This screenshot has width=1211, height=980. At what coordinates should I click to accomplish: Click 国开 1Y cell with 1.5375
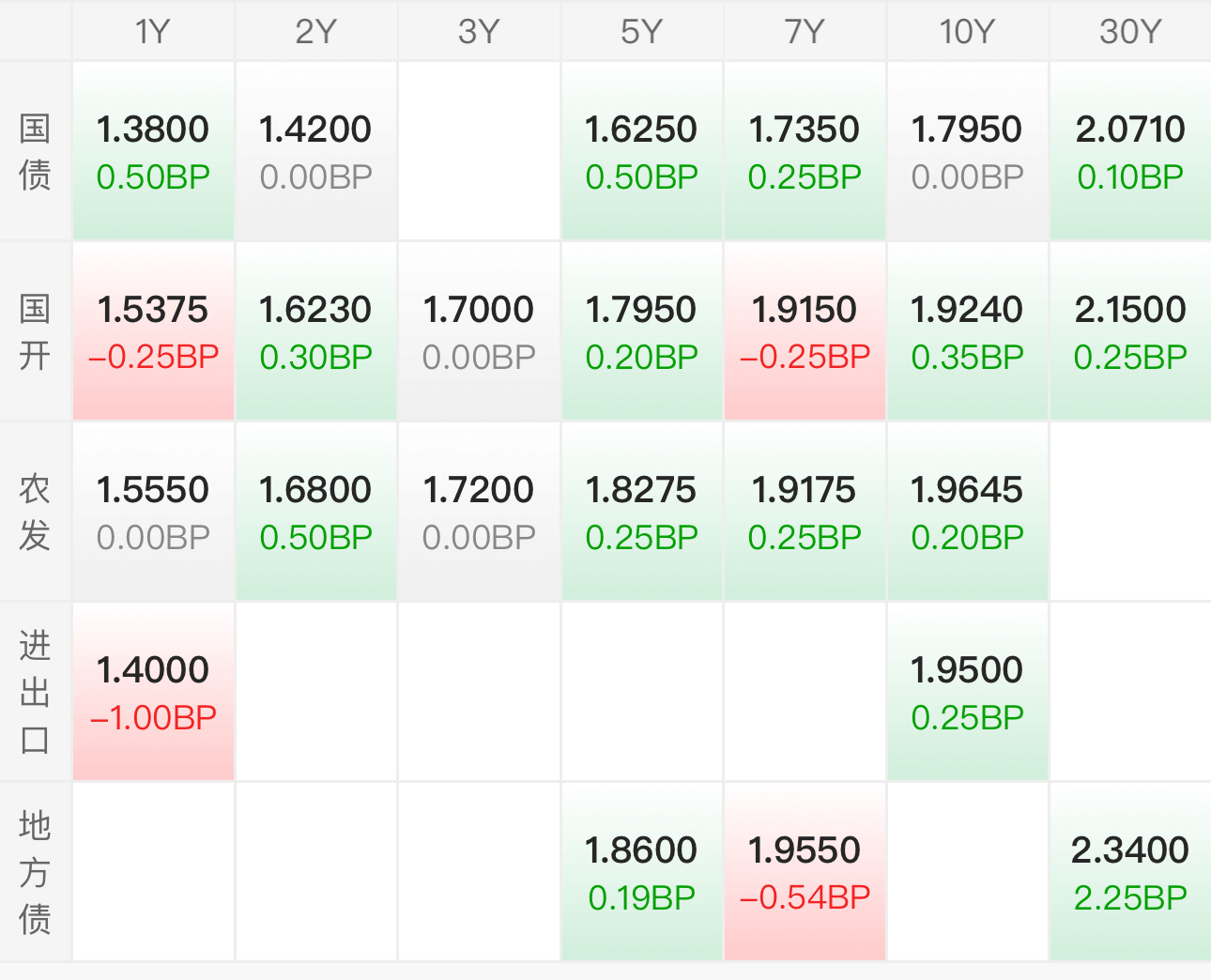click(x=153, y=331)
